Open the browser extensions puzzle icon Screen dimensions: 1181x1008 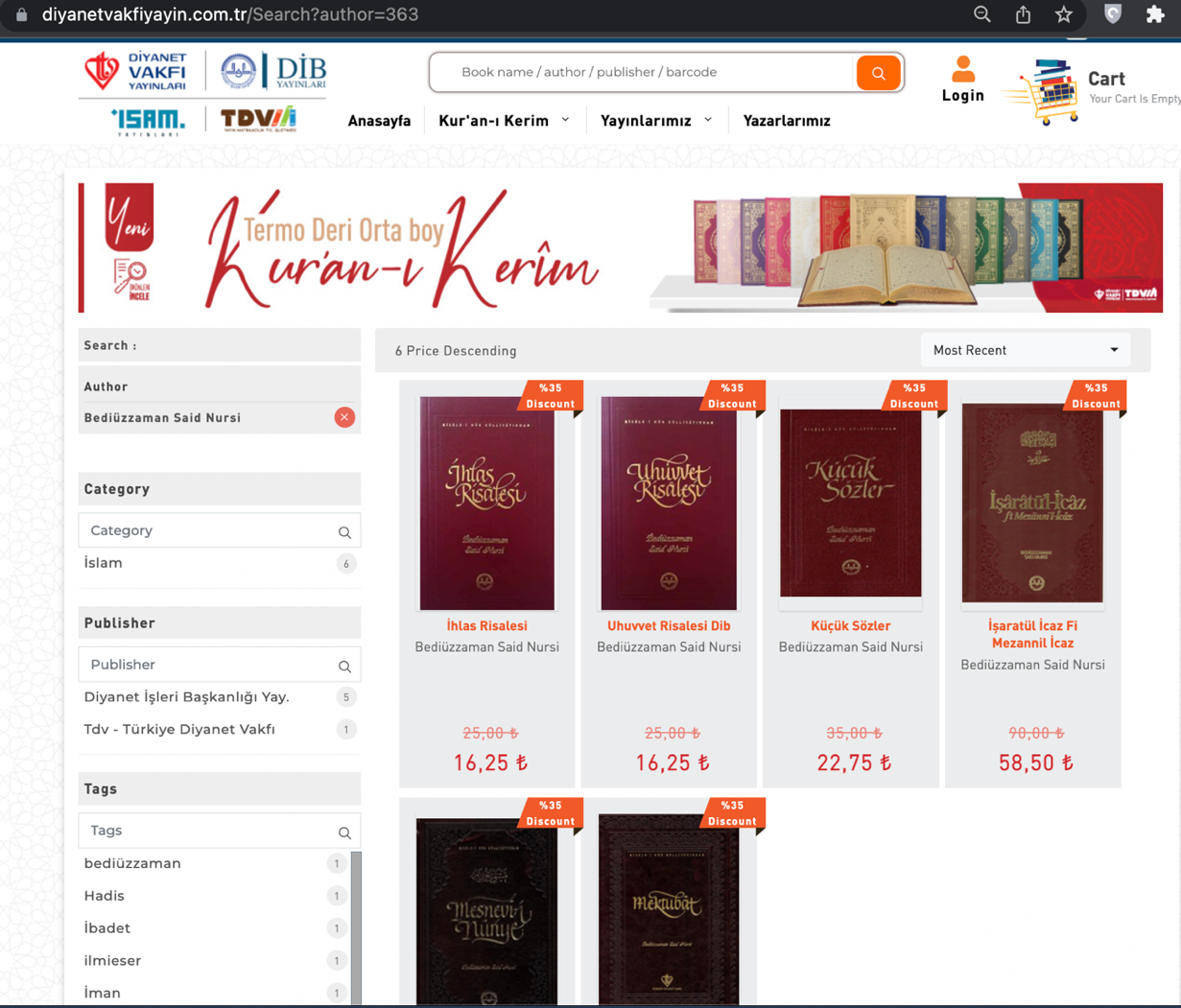(1155, 14)
